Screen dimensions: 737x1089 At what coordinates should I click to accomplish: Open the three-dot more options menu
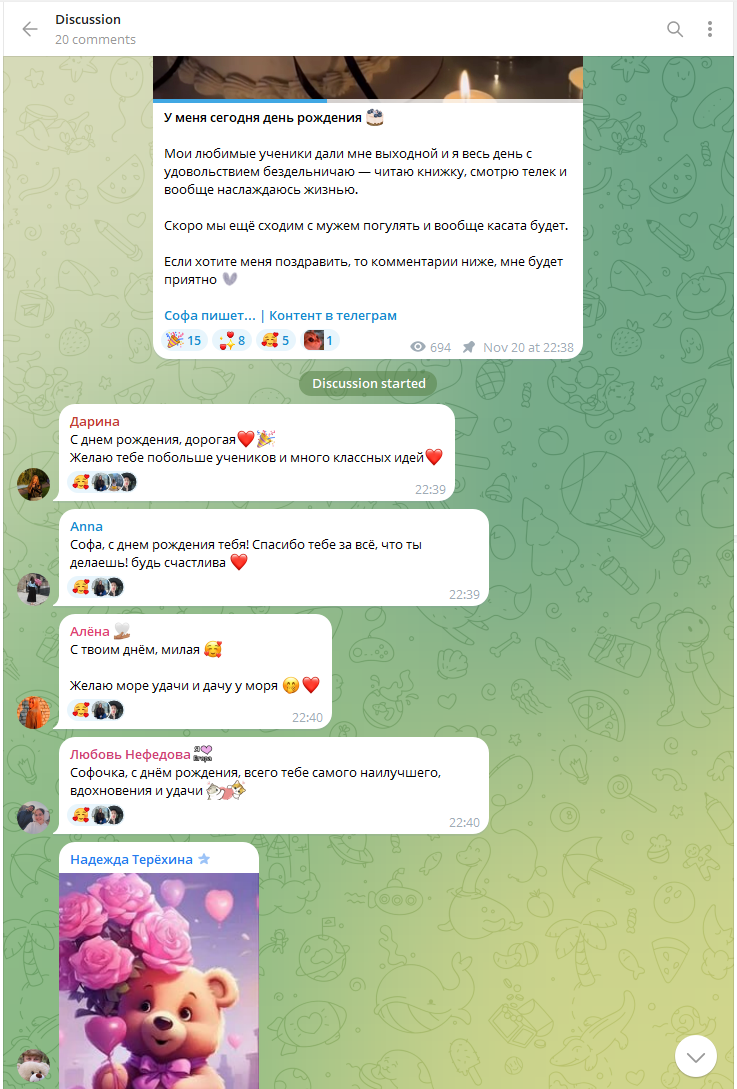[x=709, y=28]
